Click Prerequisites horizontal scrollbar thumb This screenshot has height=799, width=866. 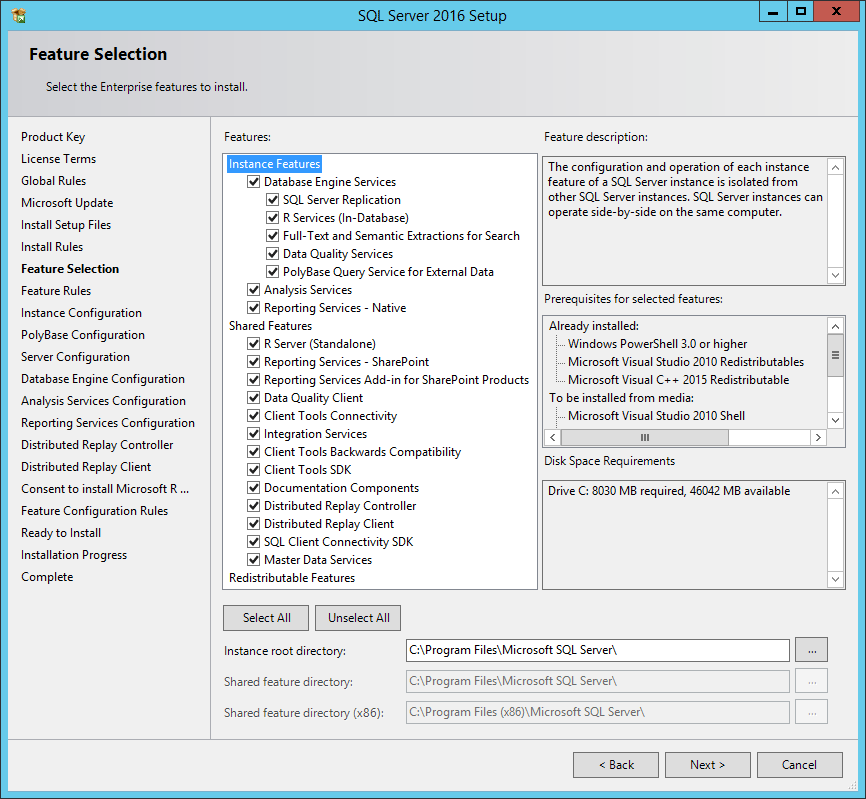pyautogui.click(x=645, y=437)
